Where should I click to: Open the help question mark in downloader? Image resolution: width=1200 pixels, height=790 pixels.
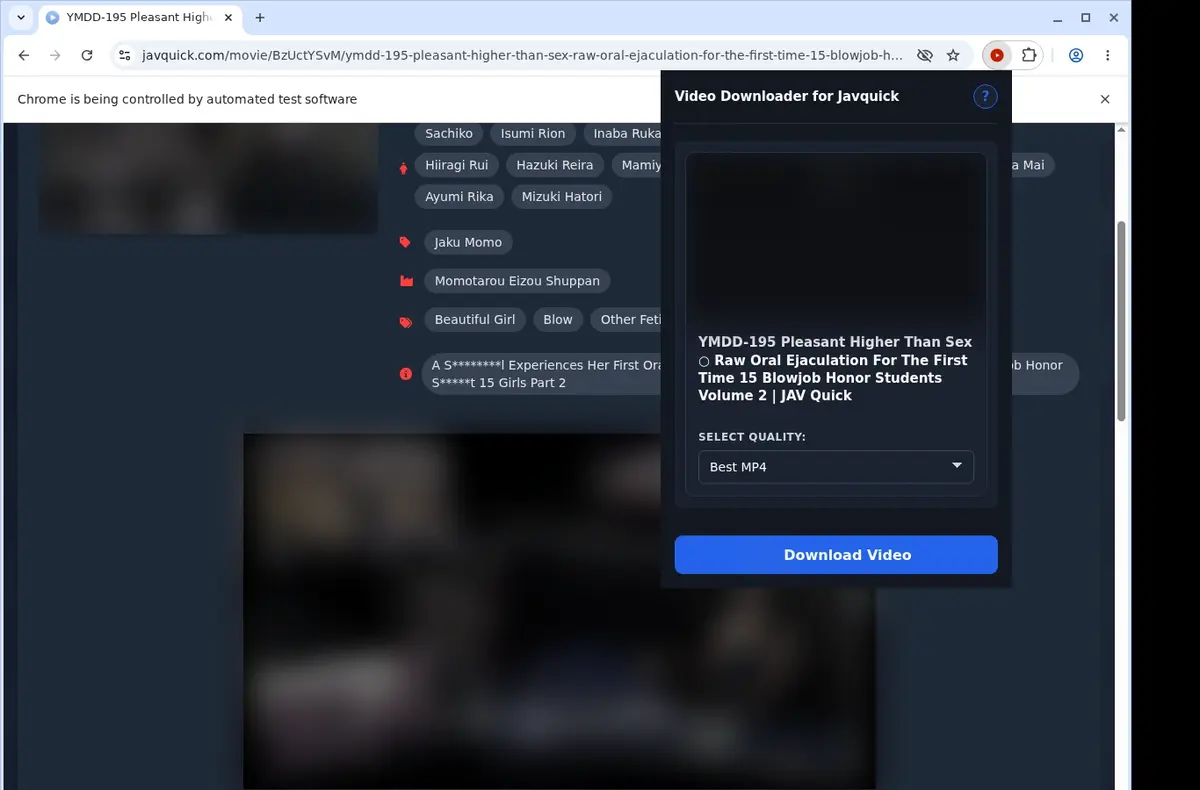985,96
